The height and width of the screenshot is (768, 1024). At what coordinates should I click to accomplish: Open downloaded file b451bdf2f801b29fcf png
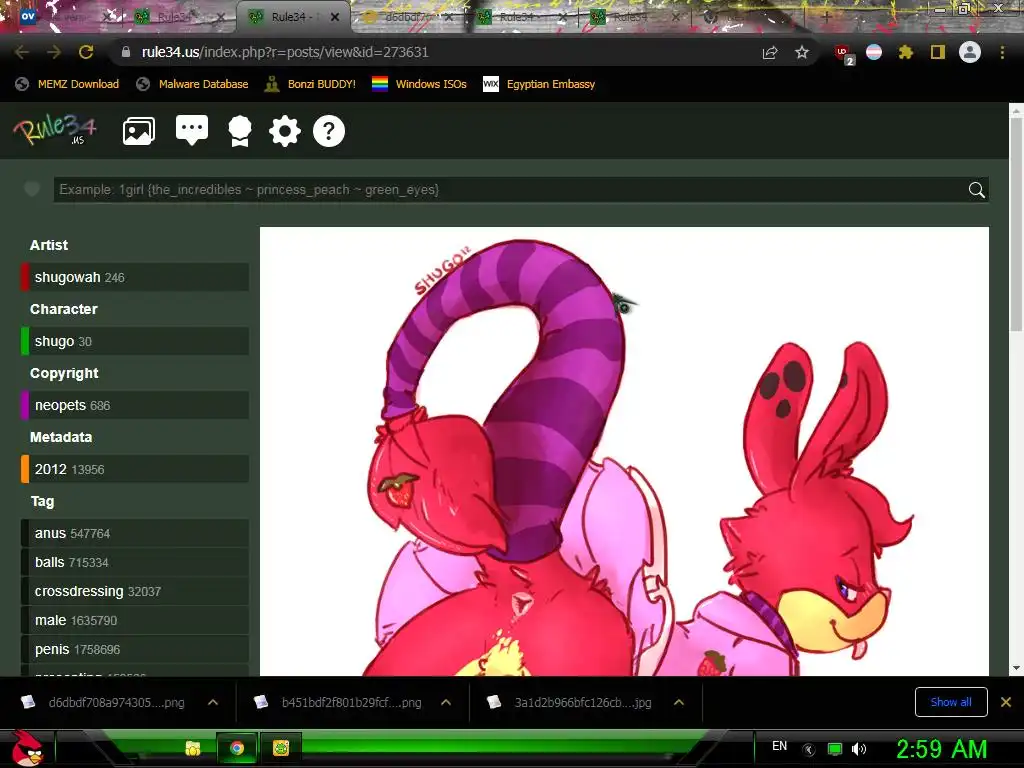click(x=340, y=703)
